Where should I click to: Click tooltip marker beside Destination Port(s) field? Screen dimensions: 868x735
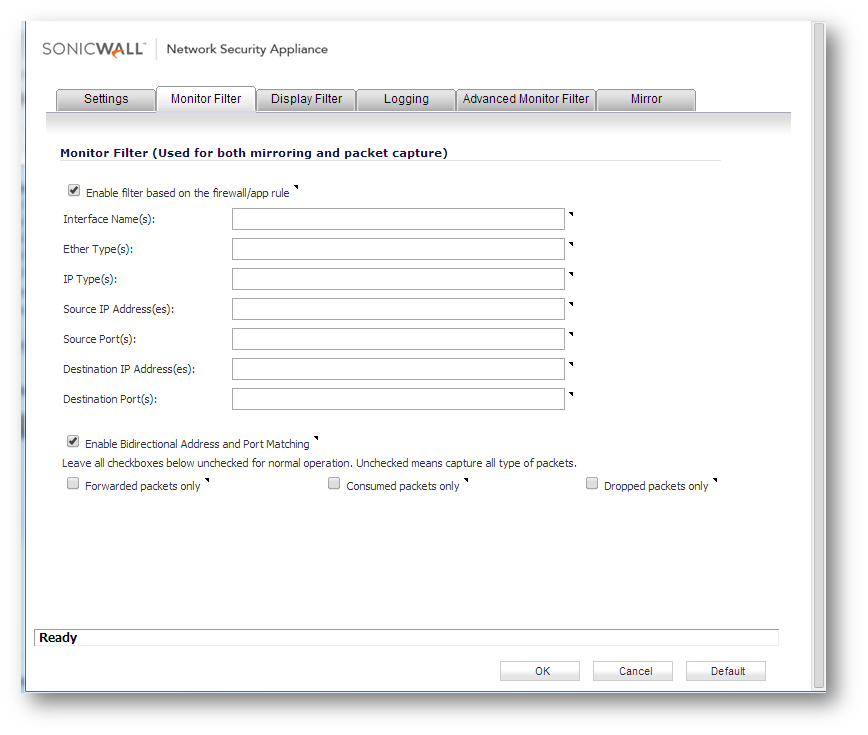[x=571, y=394]
